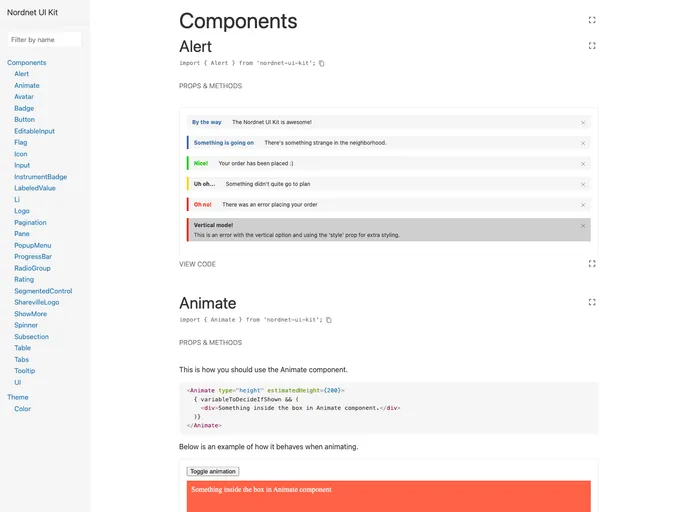Viewport: 688px width, 512px height.
Task: Open isolated view for Components heading
Action: coord(592,20)
